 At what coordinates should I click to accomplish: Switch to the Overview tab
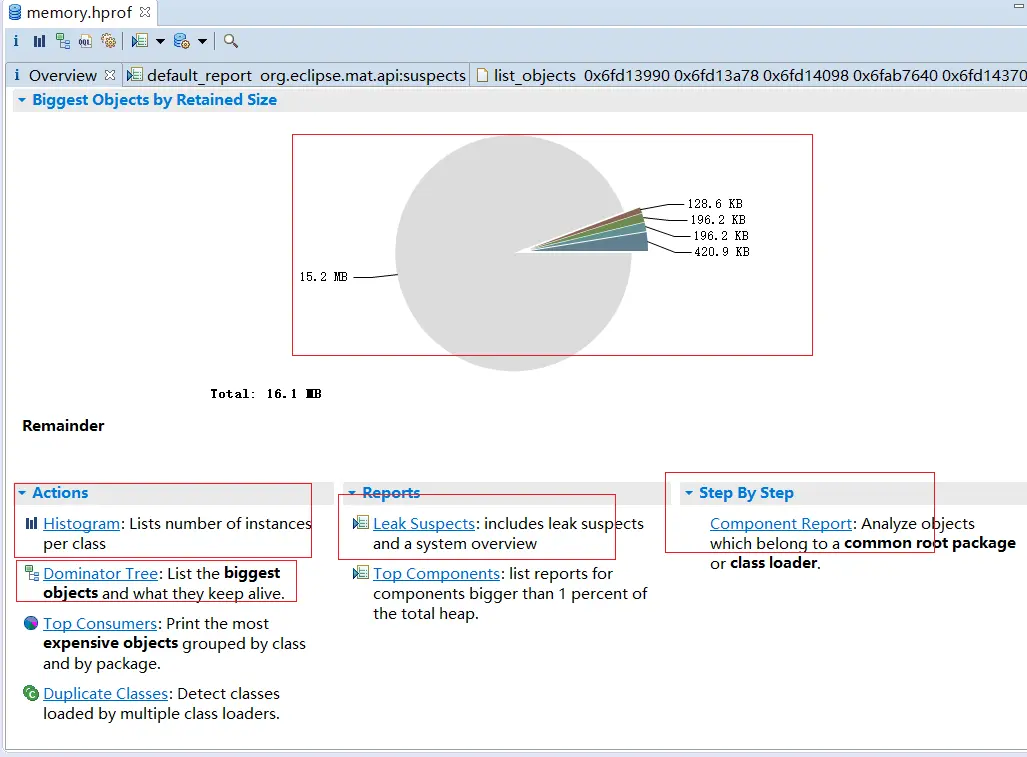click(63, 75)
